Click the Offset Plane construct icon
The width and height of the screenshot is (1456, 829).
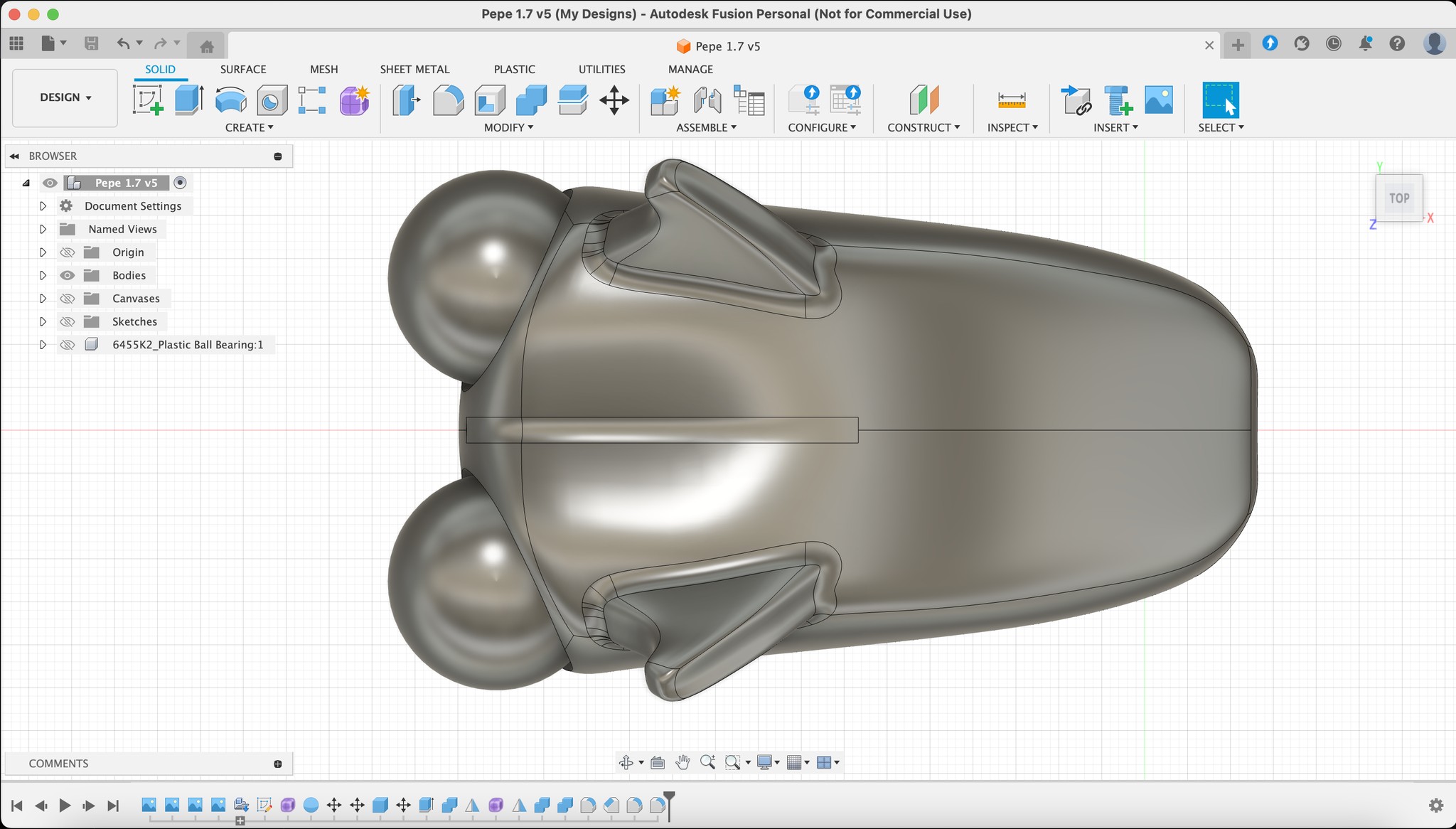pos(924,100)
